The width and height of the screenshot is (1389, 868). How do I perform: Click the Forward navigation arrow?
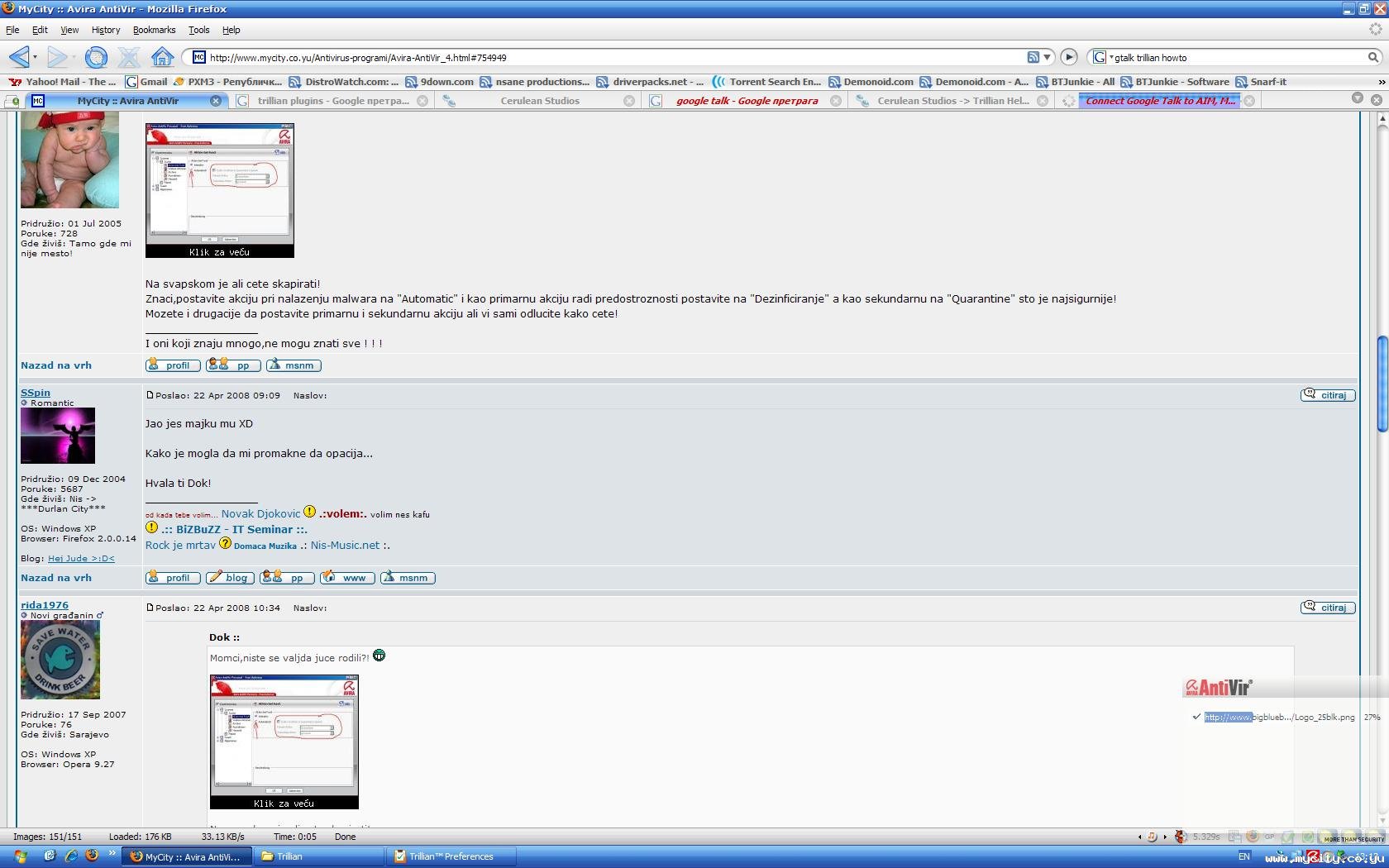(x=57, y=57)
